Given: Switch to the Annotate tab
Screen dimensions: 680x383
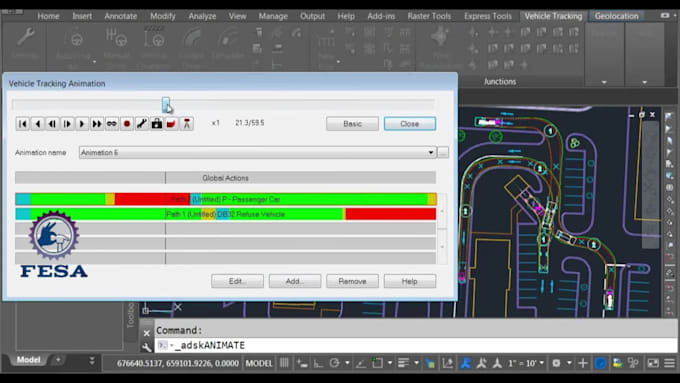Looking at the screenshot, I should tap(121, 16).
